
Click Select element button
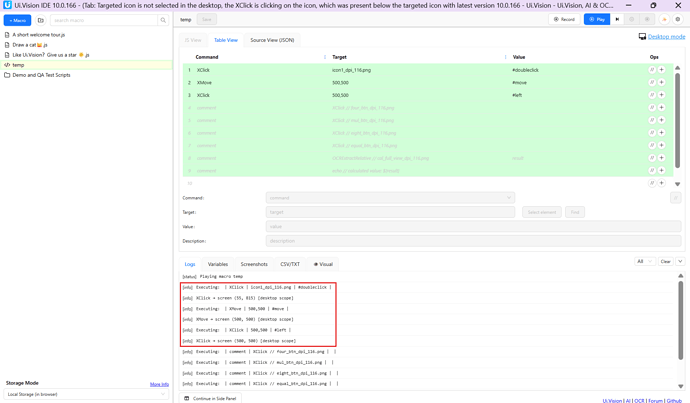tap(542, 212)
